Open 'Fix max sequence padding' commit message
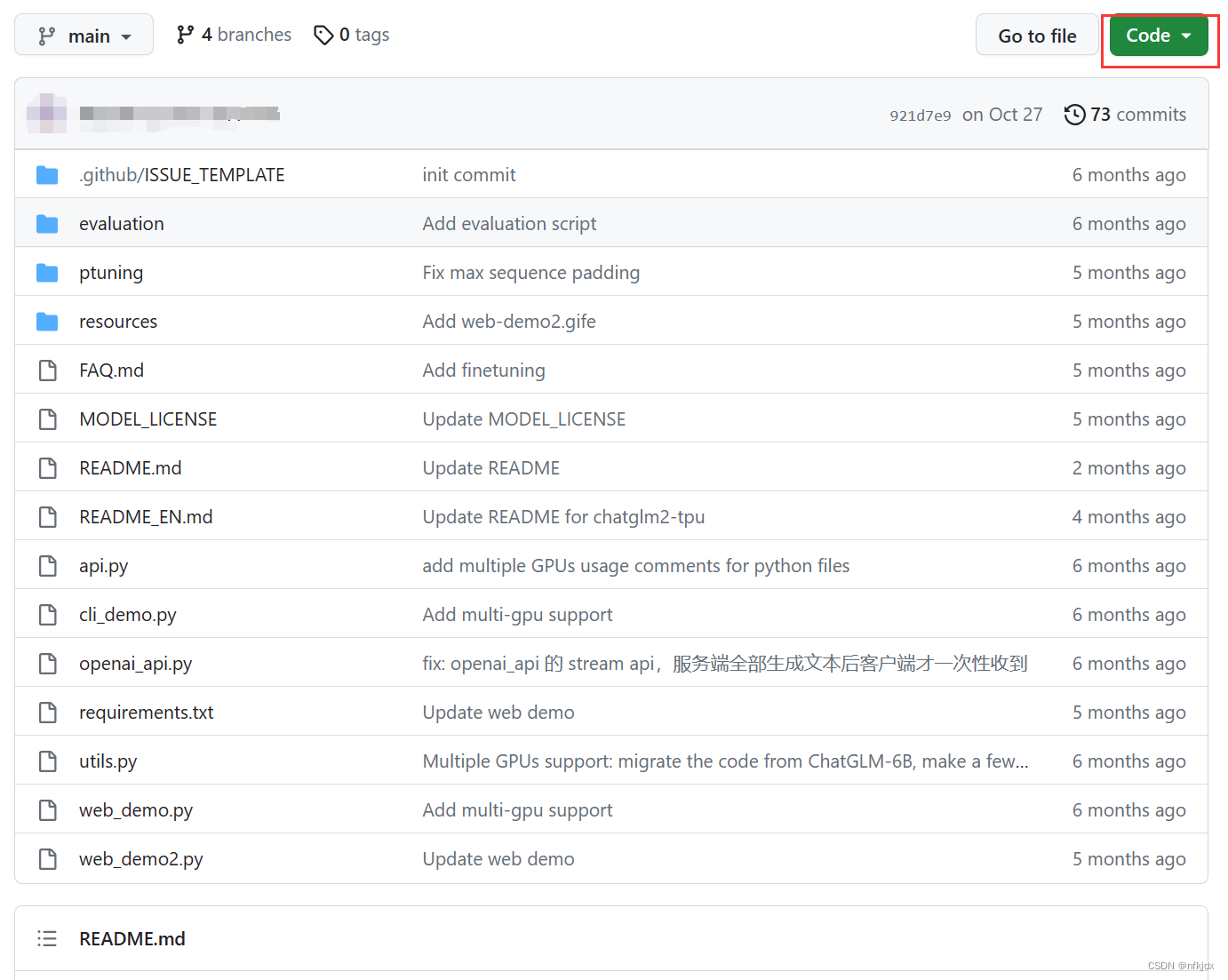Screen dimensions: 1228x980 [x=531, y=273]
